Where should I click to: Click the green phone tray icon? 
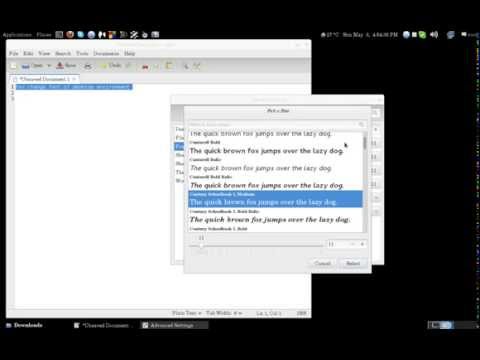pos(422,35)
